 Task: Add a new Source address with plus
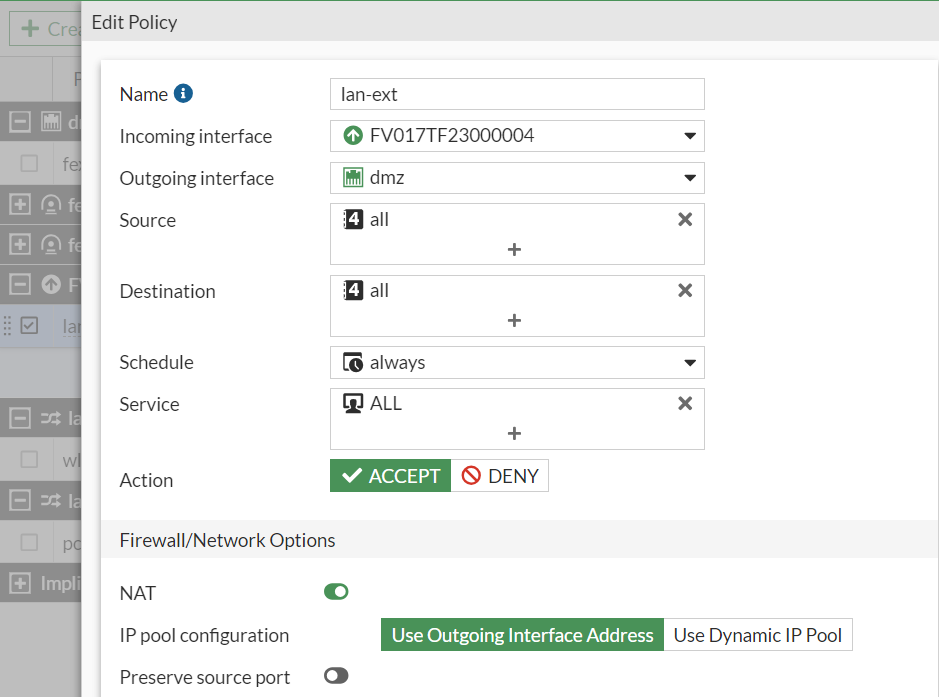coord(514,249)
